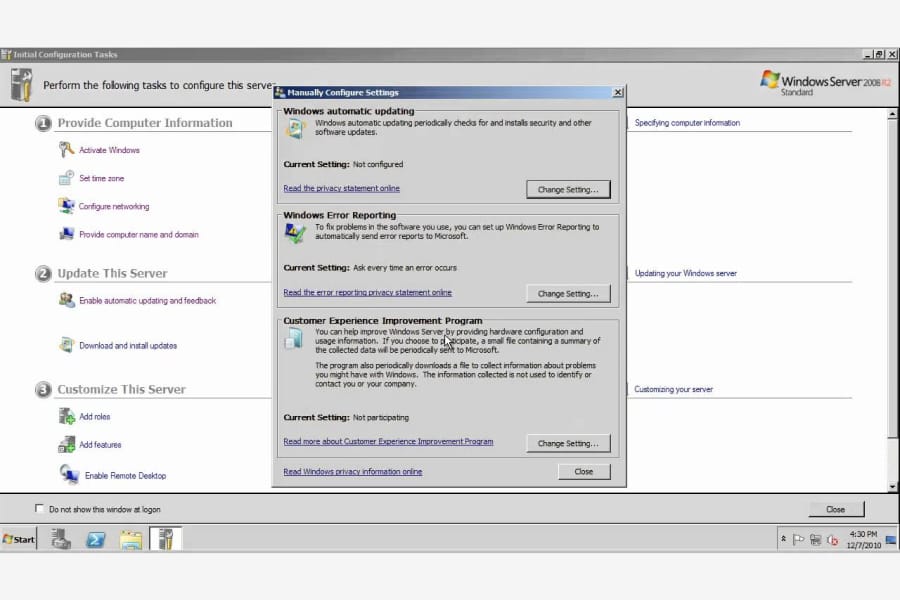Change the Windows automatic updating setting
Image resolution: width=900 pixels, height=600 pixels.
(568, 189)
